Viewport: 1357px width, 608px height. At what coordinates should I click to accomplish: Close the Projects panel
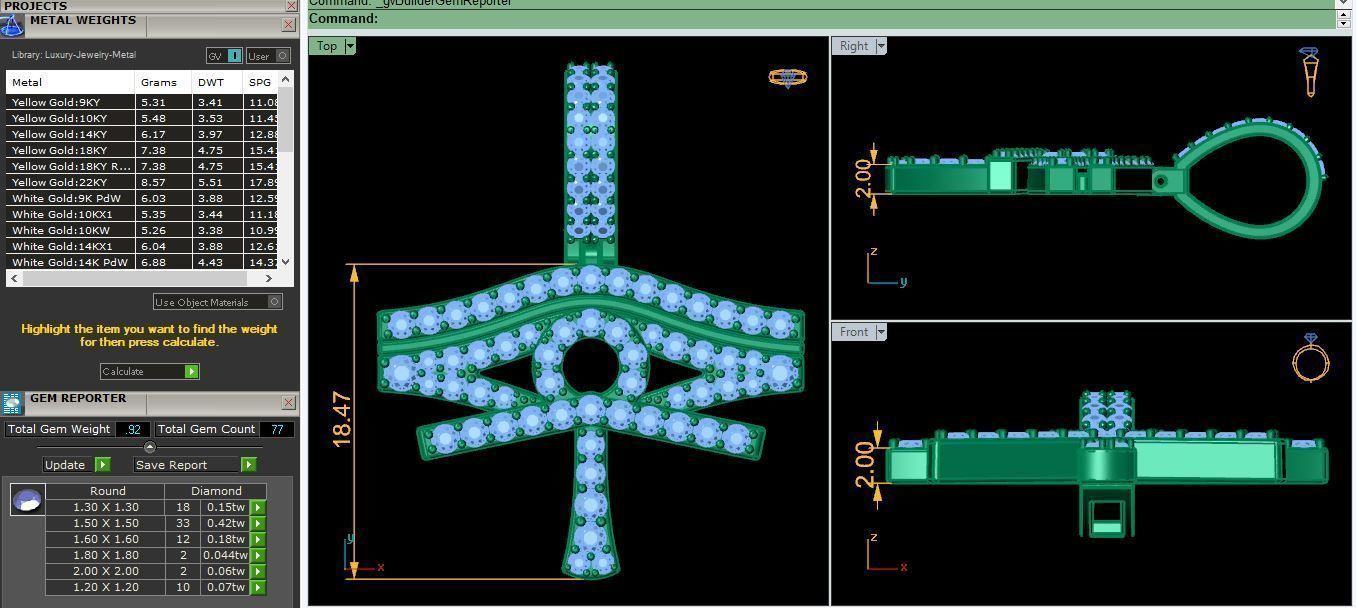[289, 5]
